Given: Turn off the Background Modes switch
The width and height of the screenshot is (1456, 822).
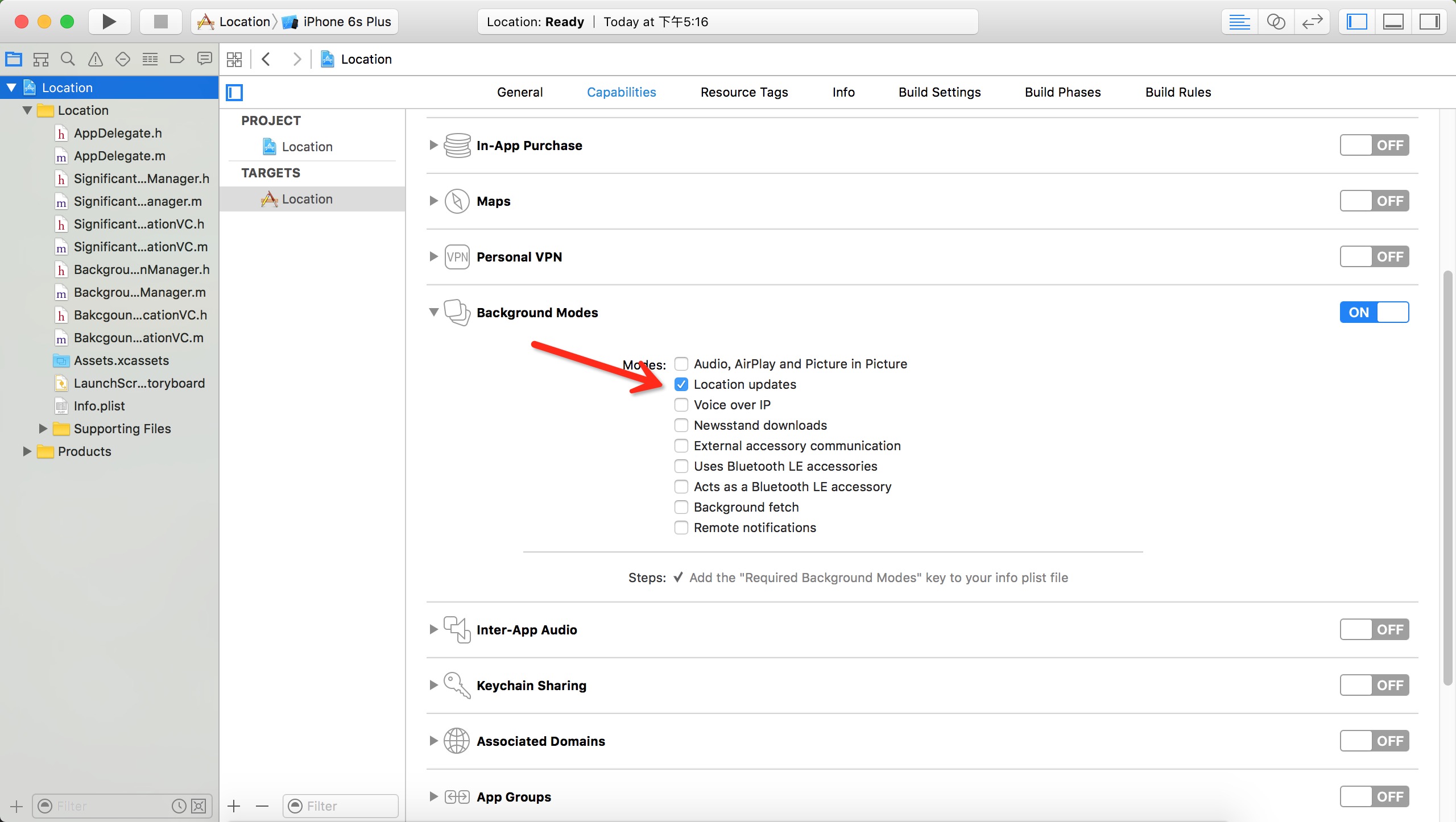Looking at the screenshot, I should [1374, 312].
